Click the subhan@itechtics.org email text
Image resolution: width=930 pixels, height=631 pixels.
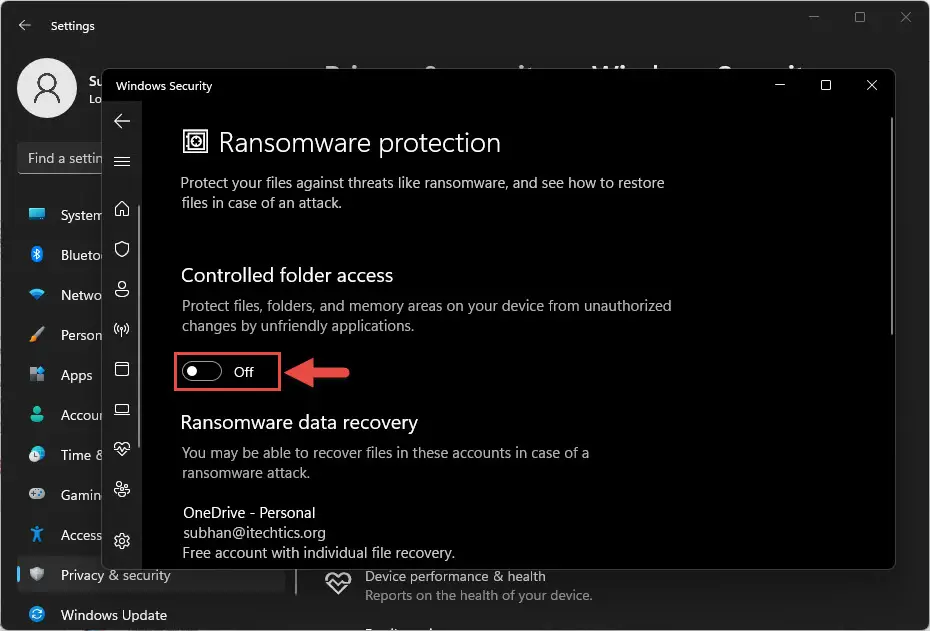[254, 533]
